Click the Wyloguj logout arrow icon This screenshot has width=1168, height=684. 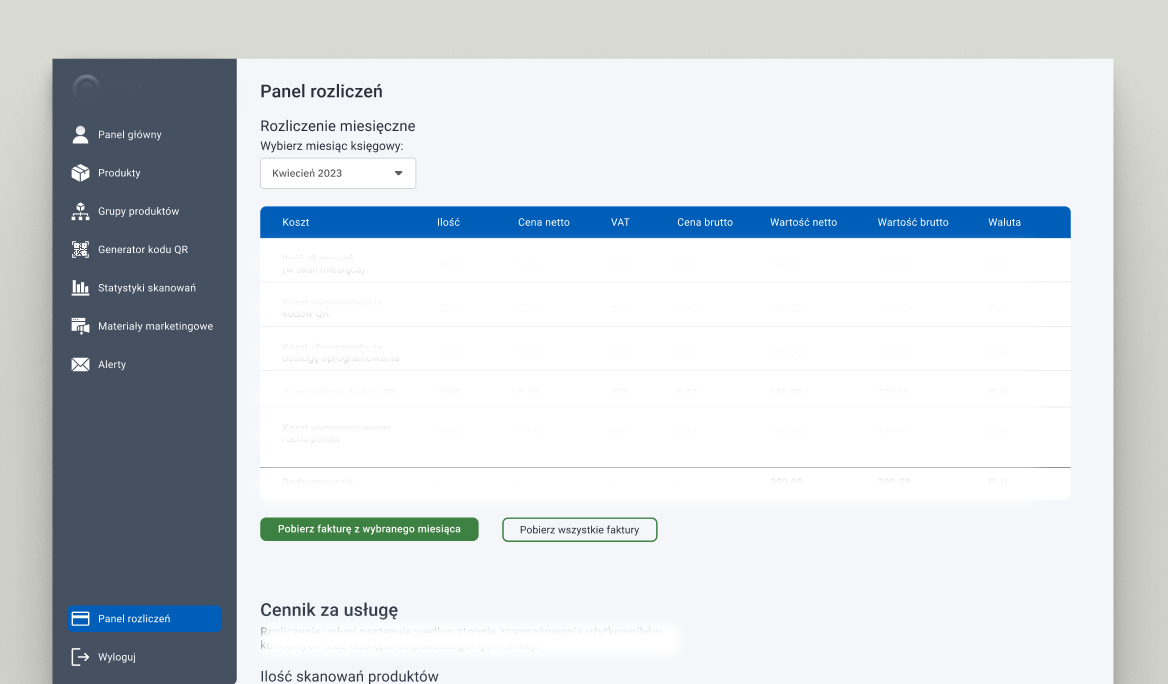[x=80, y=657]
